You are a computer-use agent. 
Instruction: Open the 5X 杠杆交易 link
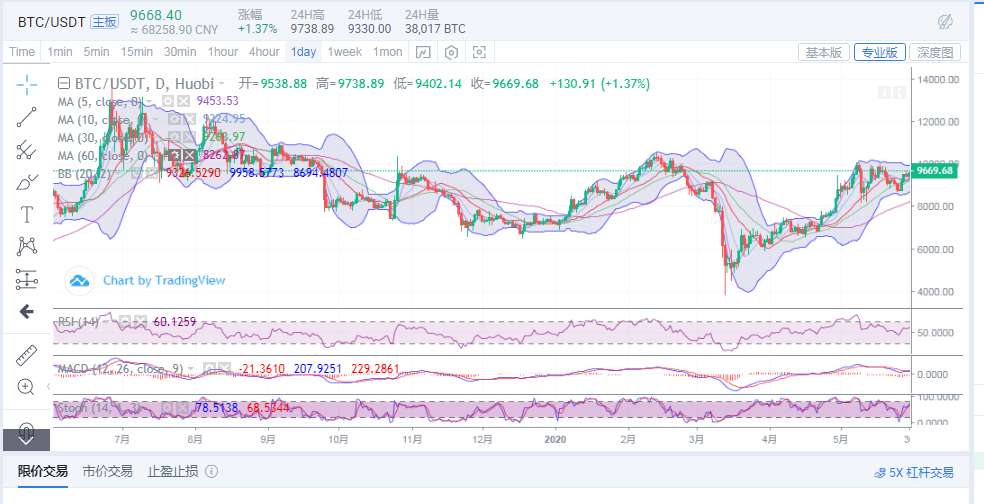914,473
